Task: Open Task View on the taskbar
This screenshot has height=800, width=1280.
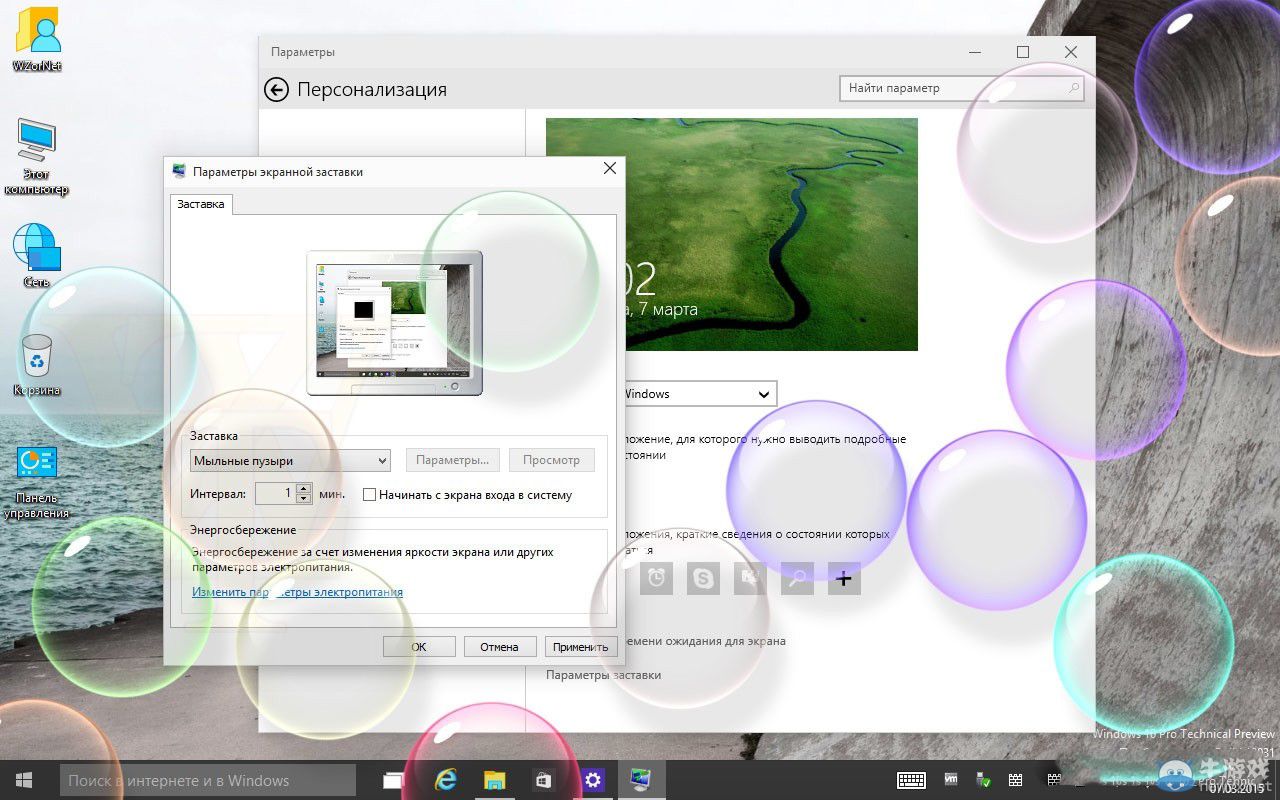Action: 393,780
